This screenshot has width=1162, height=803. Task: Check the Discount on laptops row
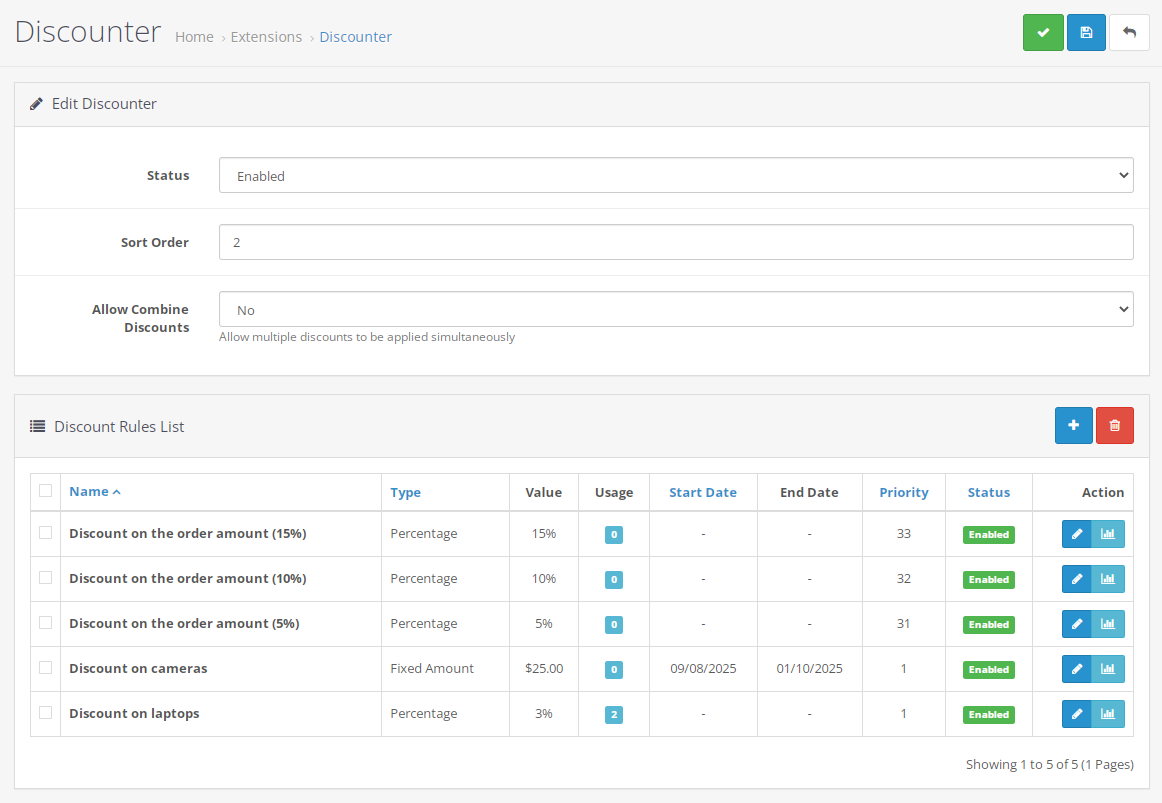[x=45, y=713]
